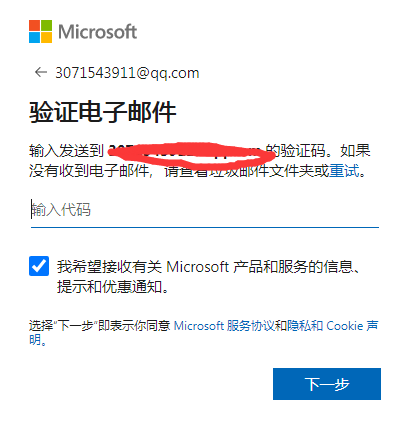The height and width of the screenshot is (433, 419).
Task: Click the red square of Microsoft logo
Action: 35,25
